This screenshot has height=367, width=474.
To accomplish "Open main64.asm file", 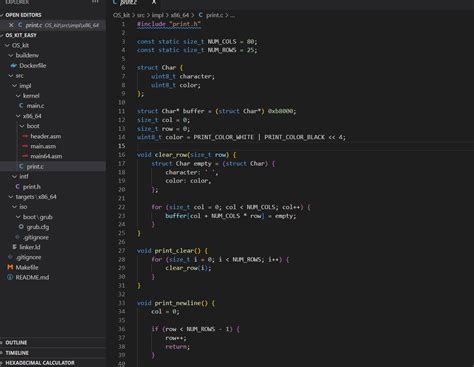I will click(46, 156).
